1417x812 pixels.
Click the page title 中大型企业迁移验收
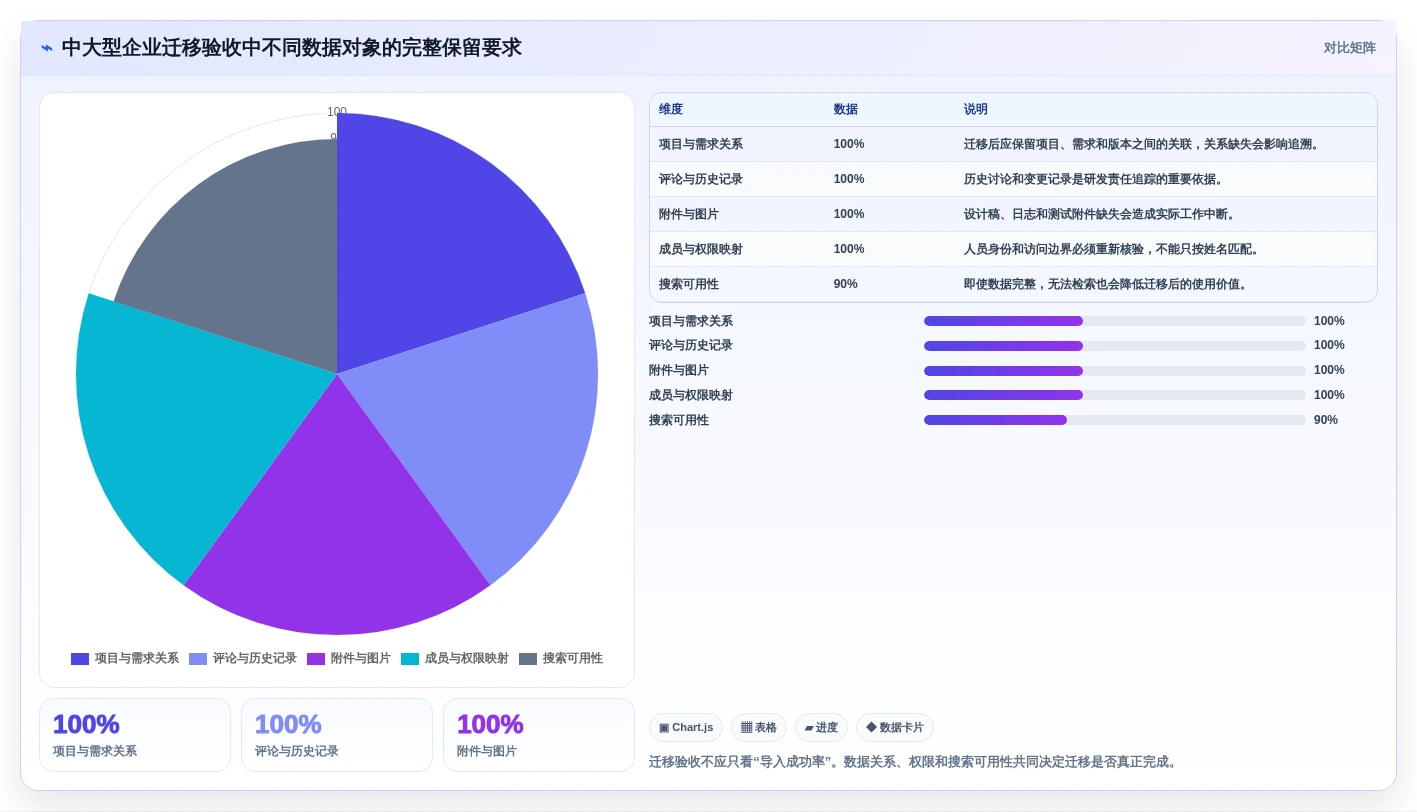291,48
